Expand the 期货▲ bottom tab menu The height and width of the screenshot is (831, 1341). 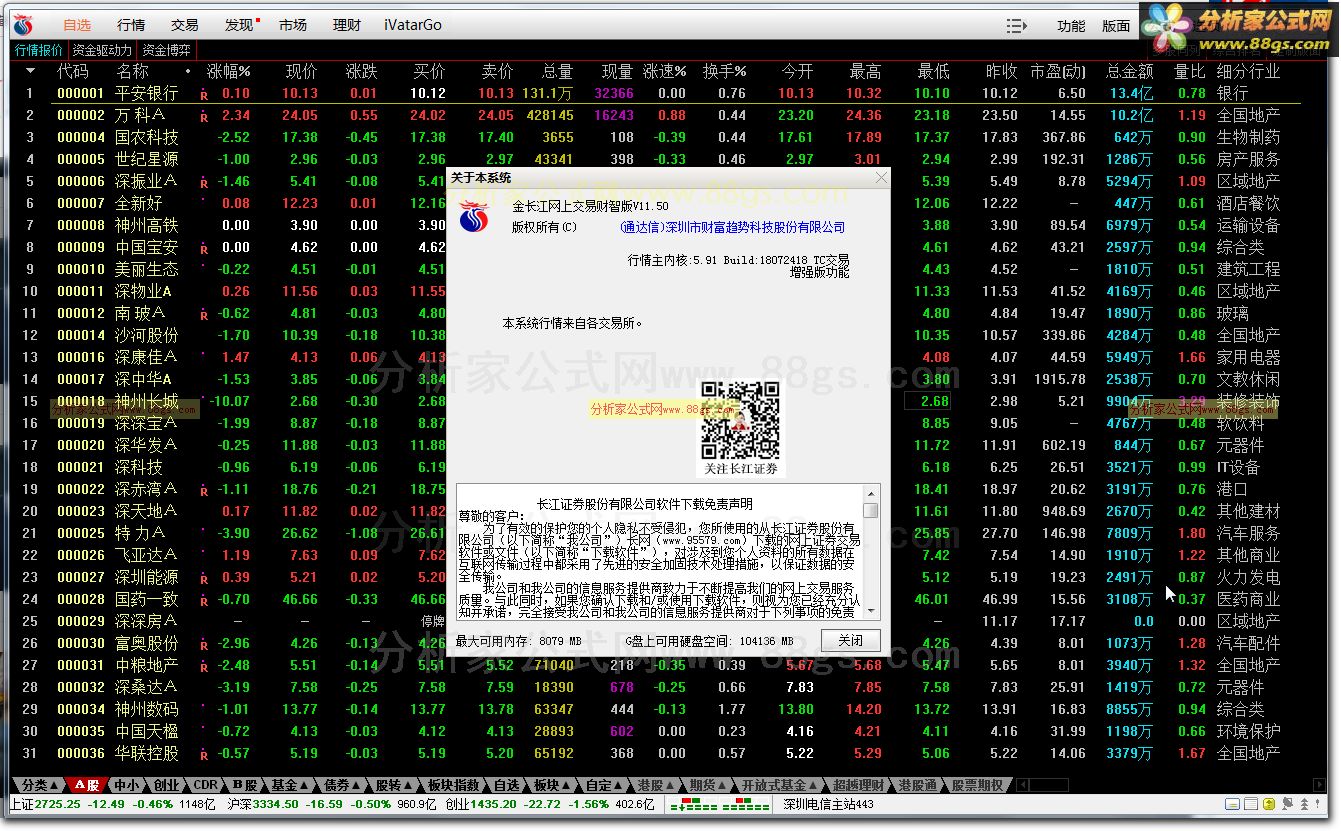point(709,785)
